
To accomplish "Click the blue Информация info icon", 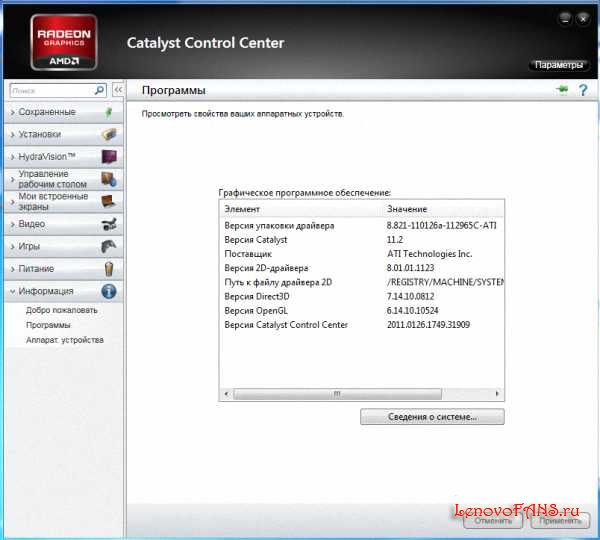I will (109, 291).
